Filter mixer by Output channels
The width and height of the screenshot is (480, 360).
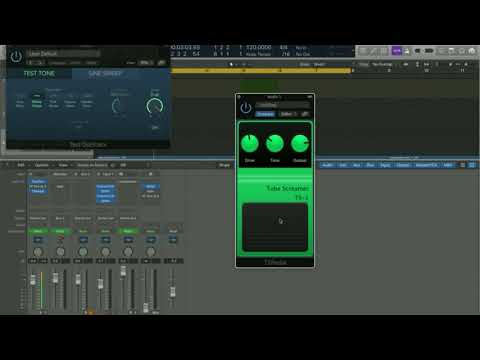tap(403, 165)
